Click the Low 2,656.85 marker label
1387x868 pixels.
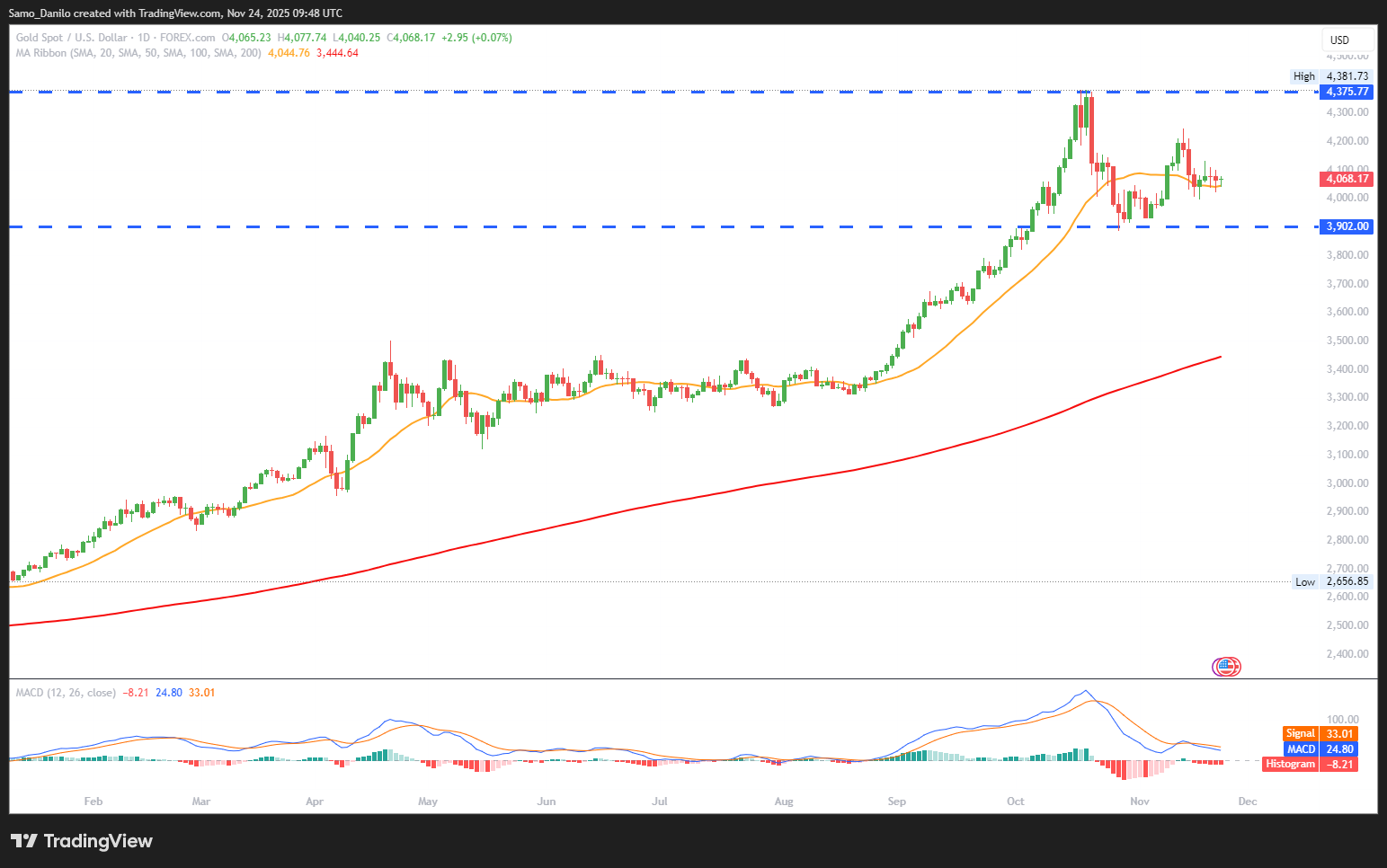1331,581
